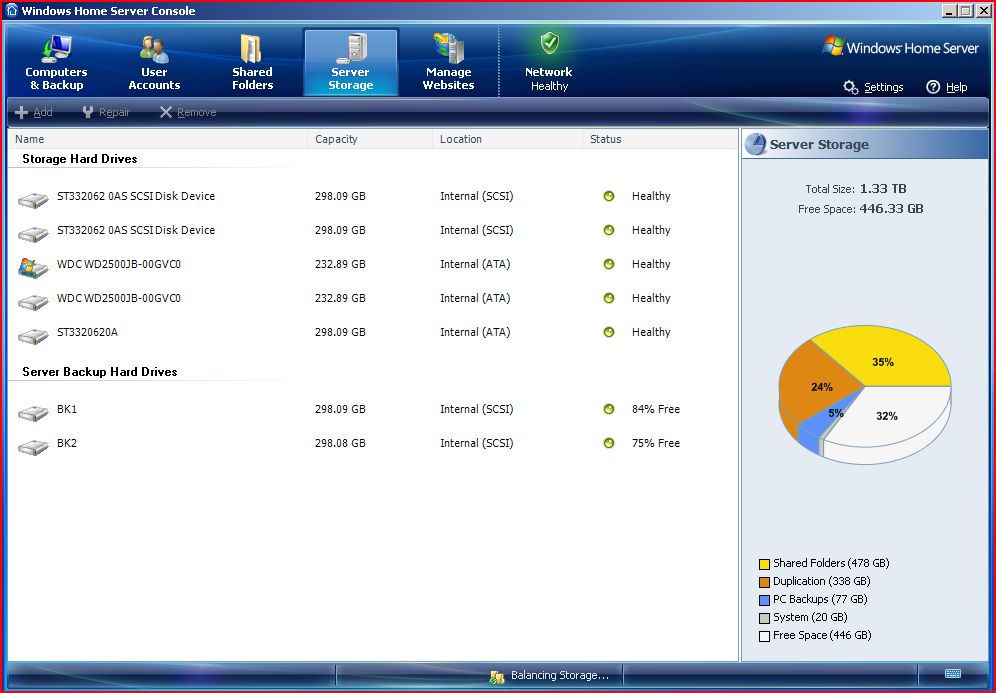
Task: Select the second WDC WD2500JB drive icon
Action: [x=33, y=302]
